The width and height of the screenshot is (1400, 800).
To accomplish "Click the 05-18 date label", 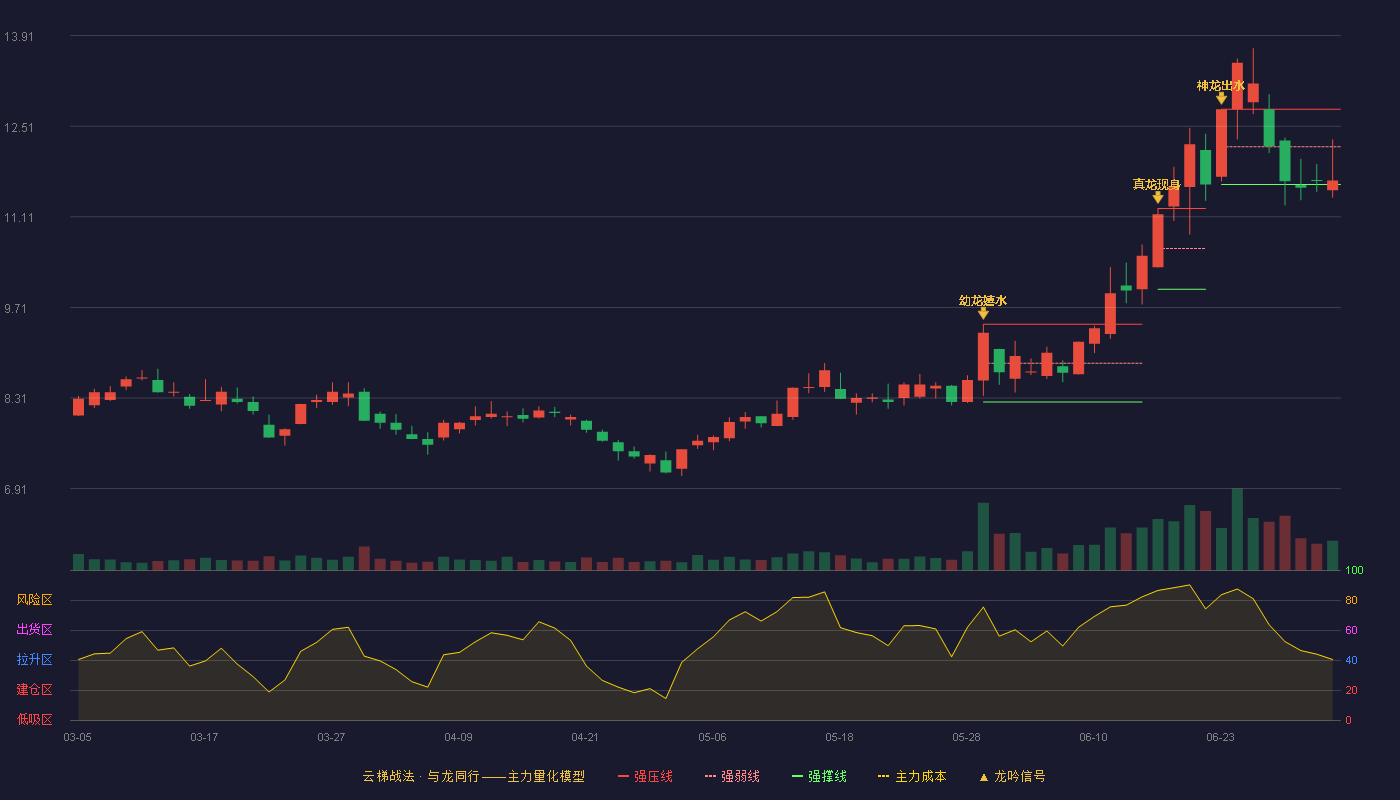I will tap(839, 737).
